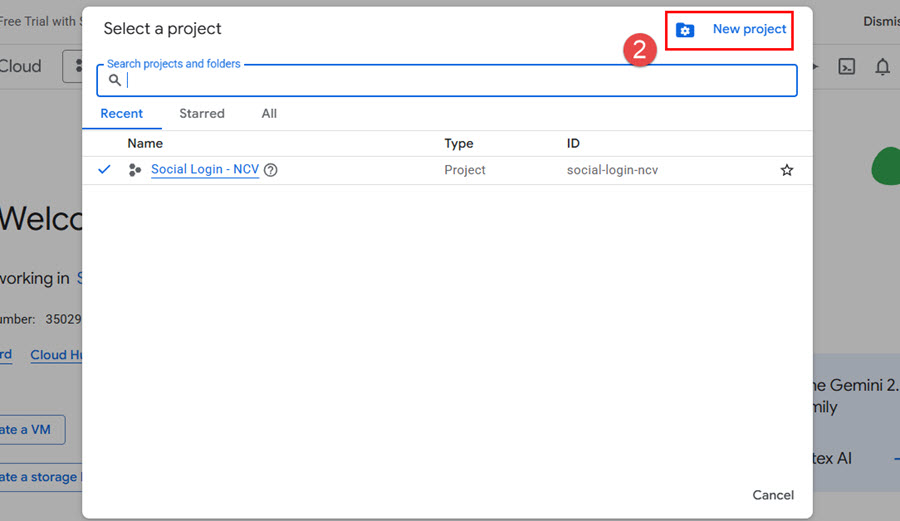This screenshot has height=521, width=900.
Task: Open help tooltip beside Social Login - NCV
Action: coord(270,170)
